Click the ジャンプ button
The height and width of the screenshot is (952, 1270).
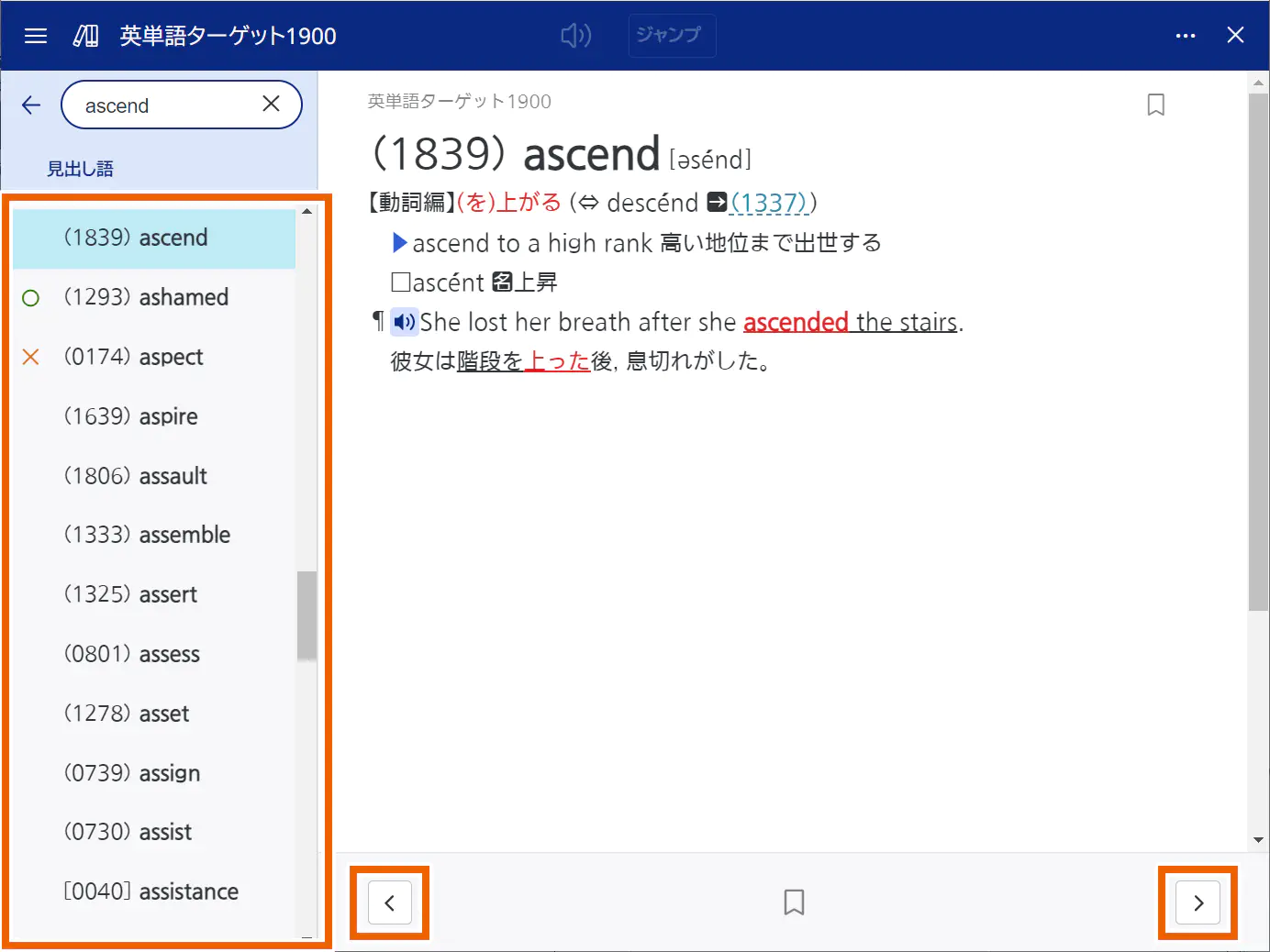click(x=672, y=36)
